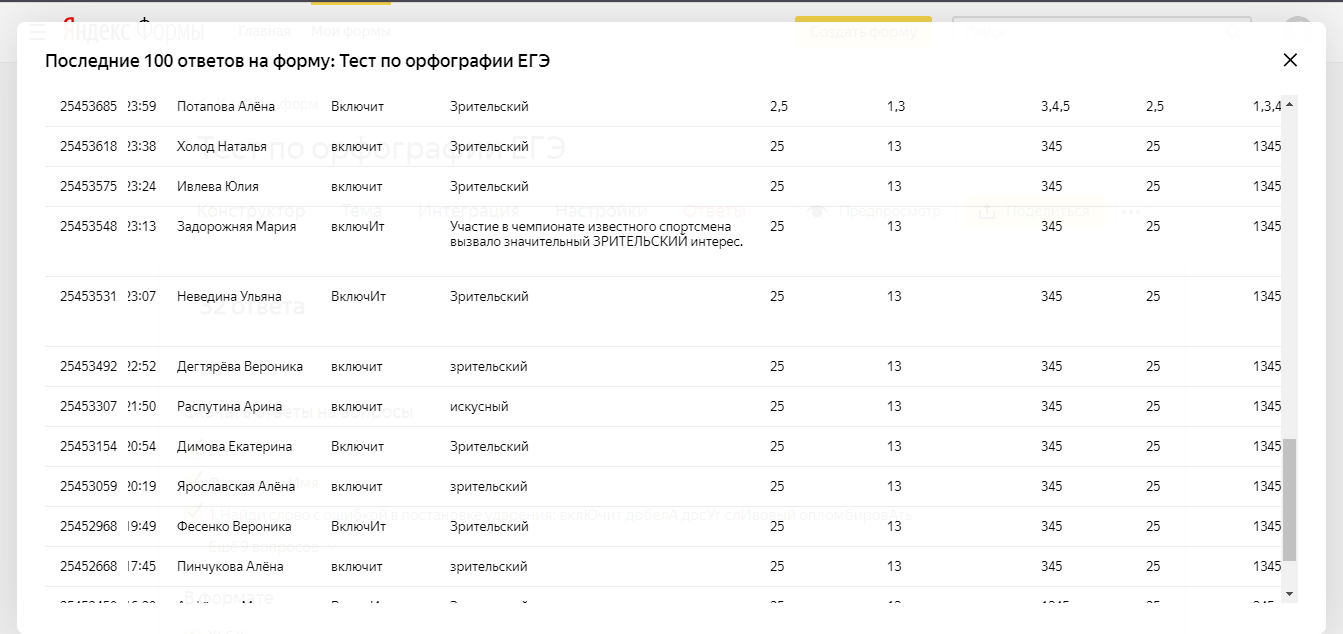Click response ID 25453492
This screenshot has width=1343, height=634.
(x=88, y=367)
